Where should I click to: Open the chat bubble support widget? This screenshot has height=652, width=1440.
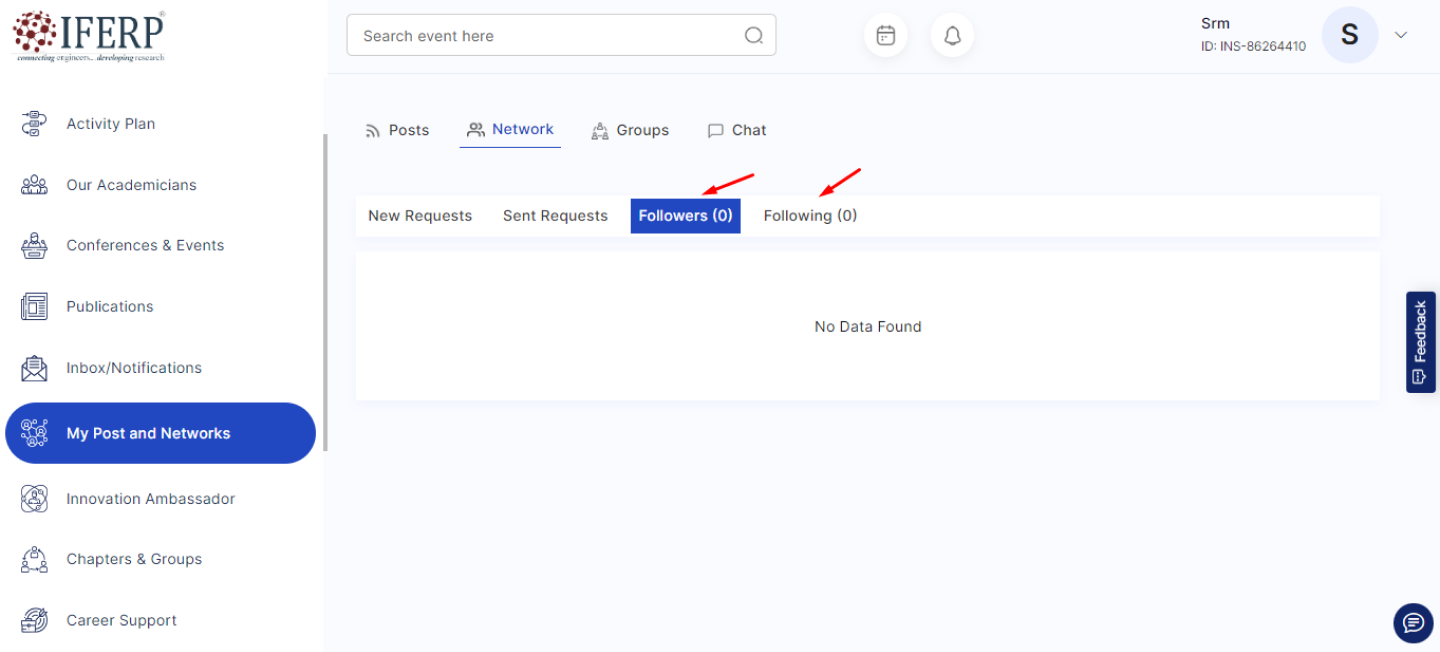coord(1412,623)
